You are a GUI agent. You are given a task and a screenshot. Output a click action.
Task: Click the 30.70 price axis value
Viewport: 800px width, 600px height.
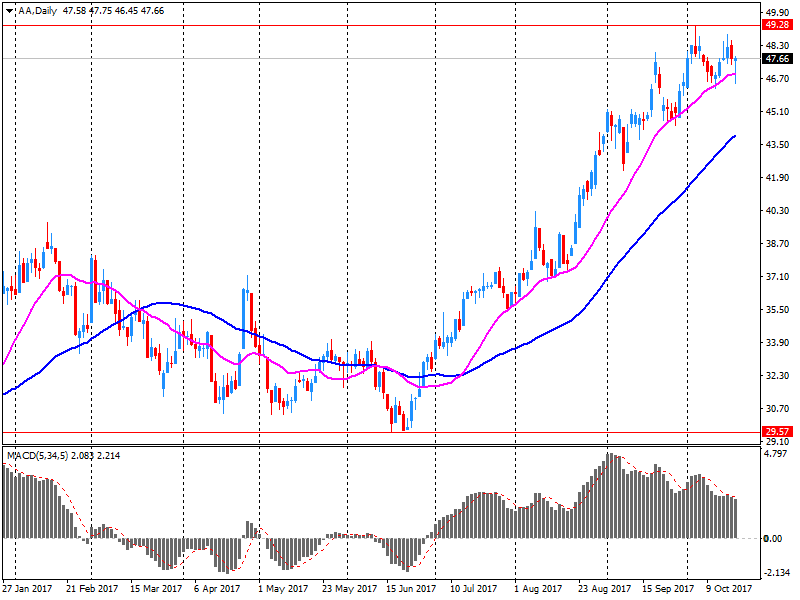[778, 409]
